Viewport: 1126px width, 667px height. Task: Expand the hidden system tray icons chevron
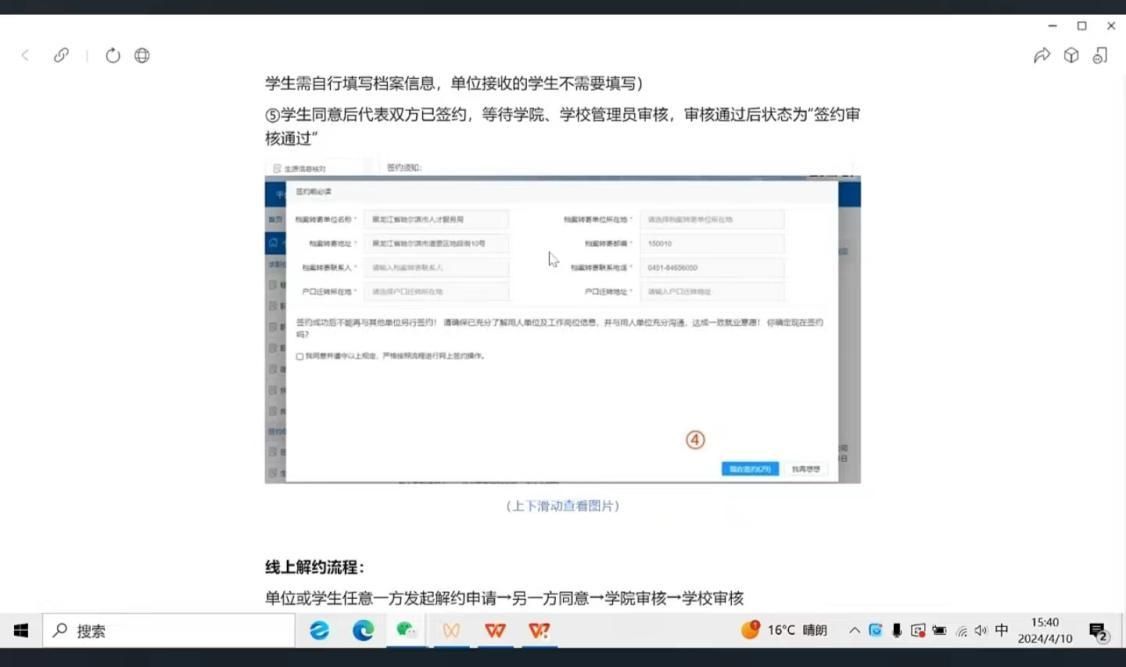point(854,630)
